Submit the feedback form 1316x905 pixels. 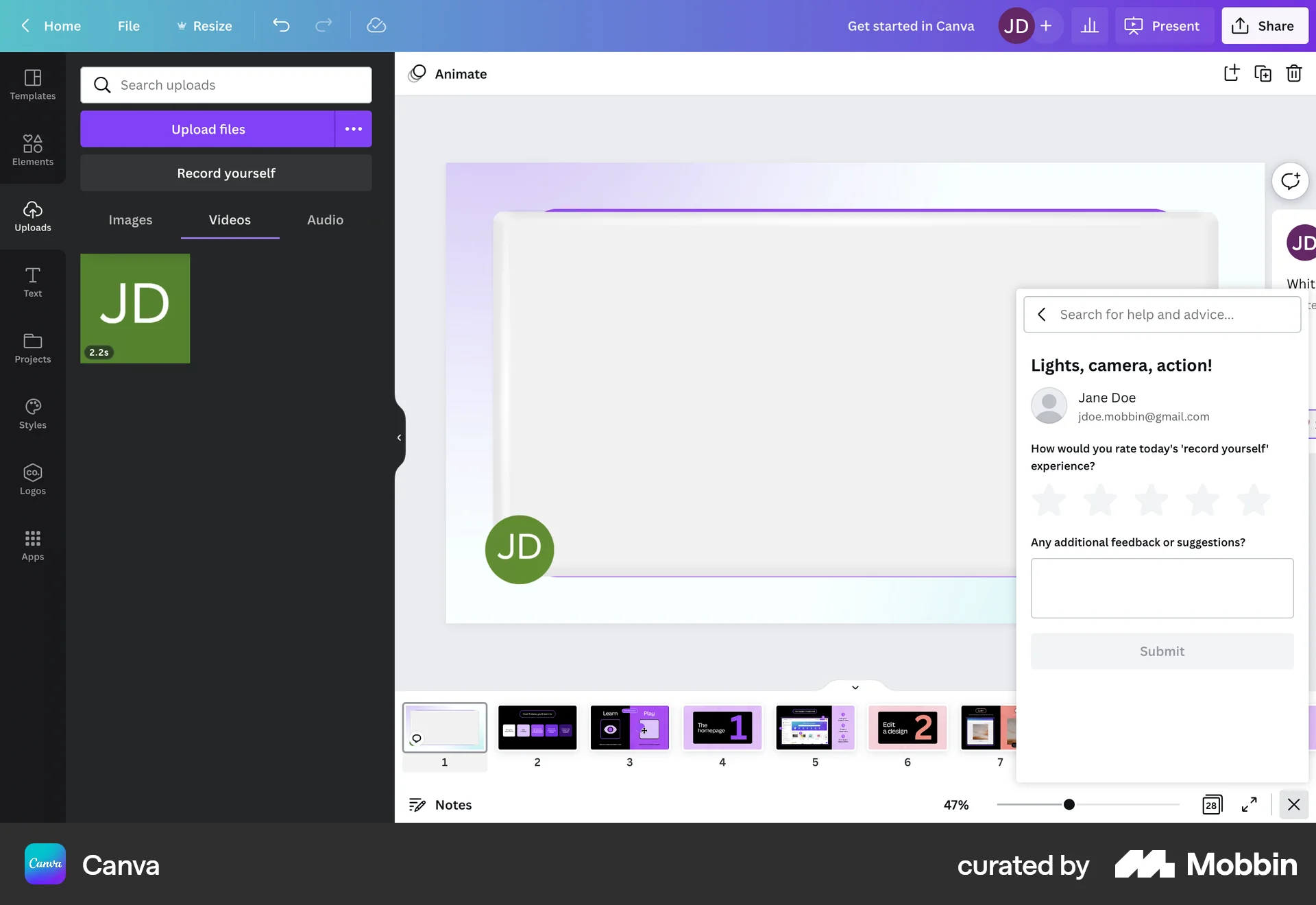(1161, 651)
